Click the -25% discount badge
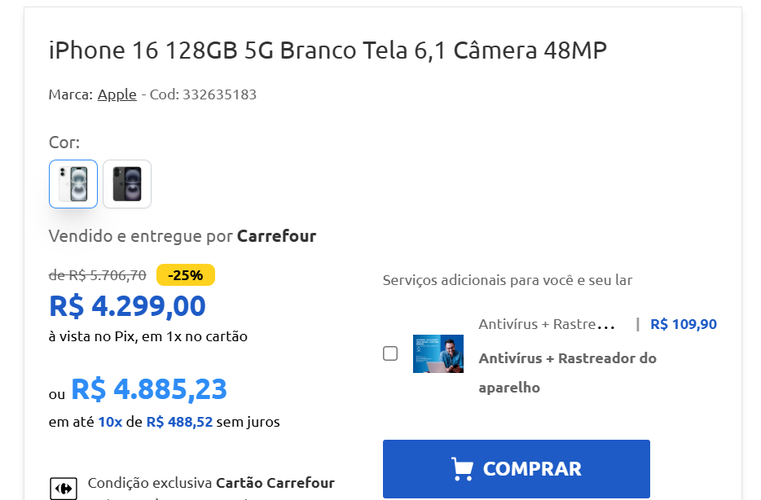The image size is (761, 500). (x=186, y=275)
